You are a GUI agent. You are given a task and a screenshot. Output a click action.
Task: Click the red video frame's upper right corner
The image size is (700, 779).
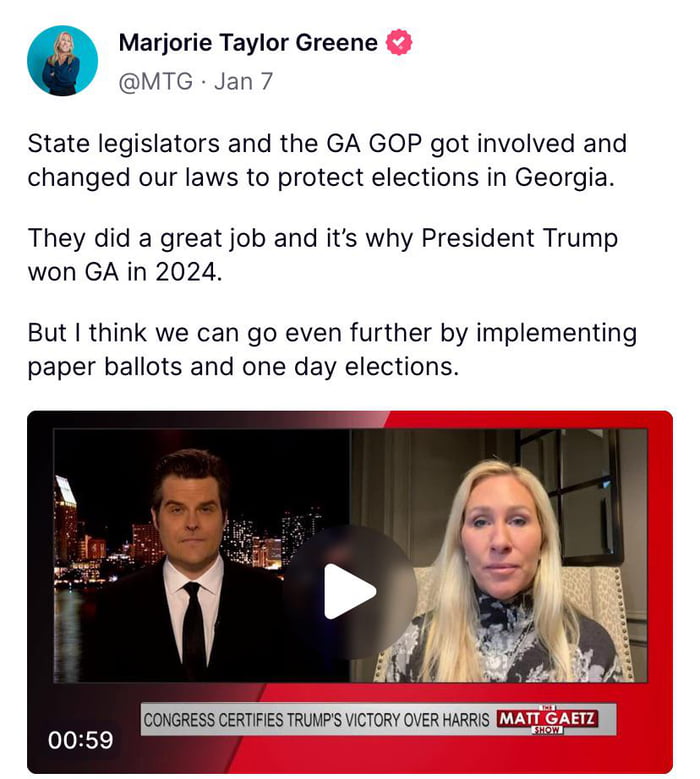click(658, 425)
